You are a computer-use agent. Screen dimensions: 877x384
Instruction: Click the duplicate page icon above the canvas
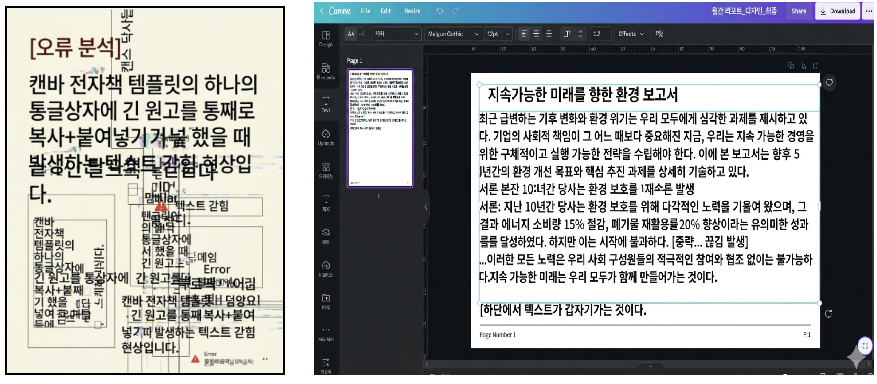point(790,65)
